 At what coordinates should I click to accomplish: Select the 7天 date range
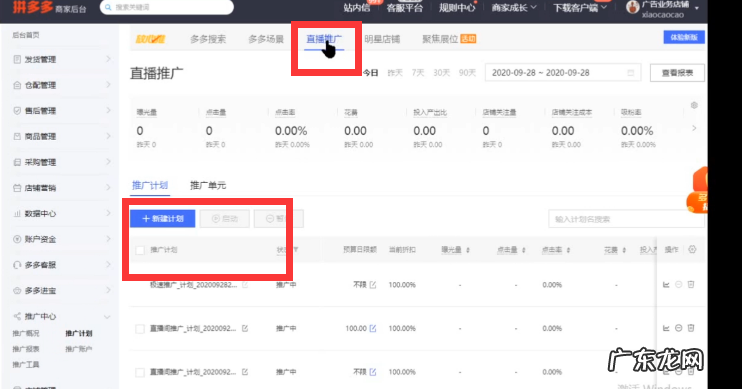(418, 73)
